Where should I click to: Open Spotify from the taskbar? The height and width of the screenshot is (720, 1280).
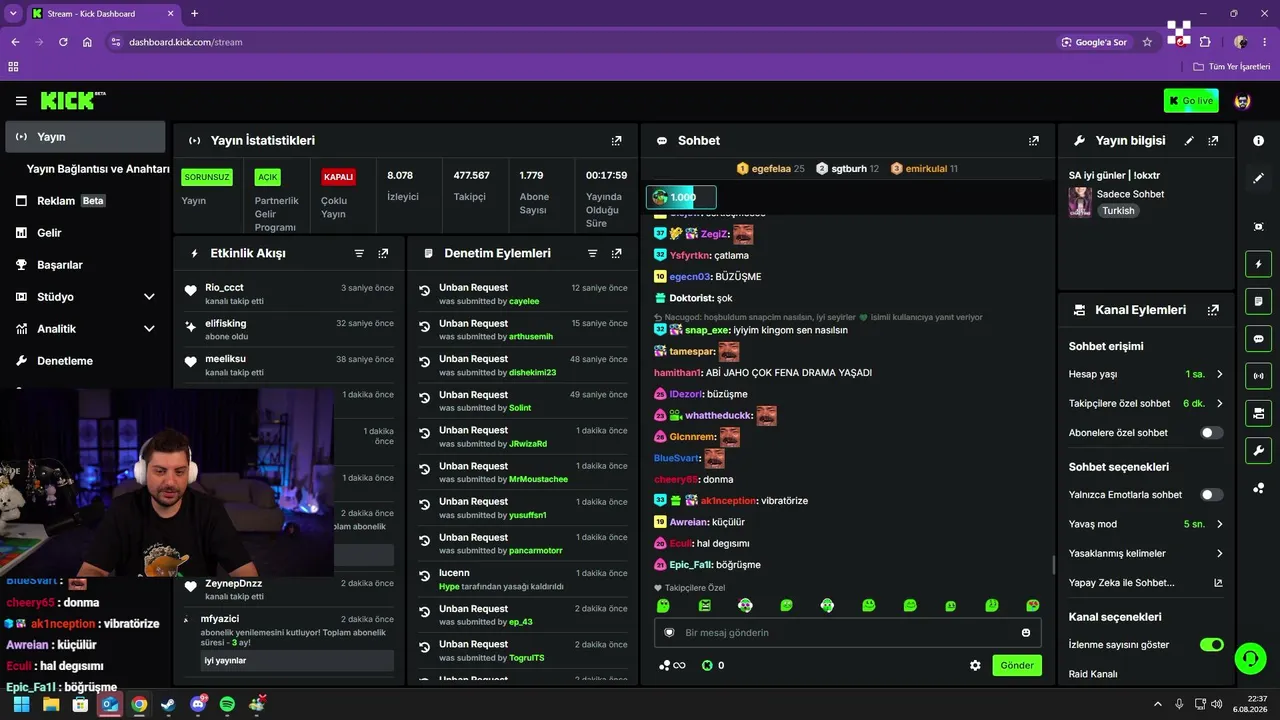pyautogui.click(x=227, y=704)
